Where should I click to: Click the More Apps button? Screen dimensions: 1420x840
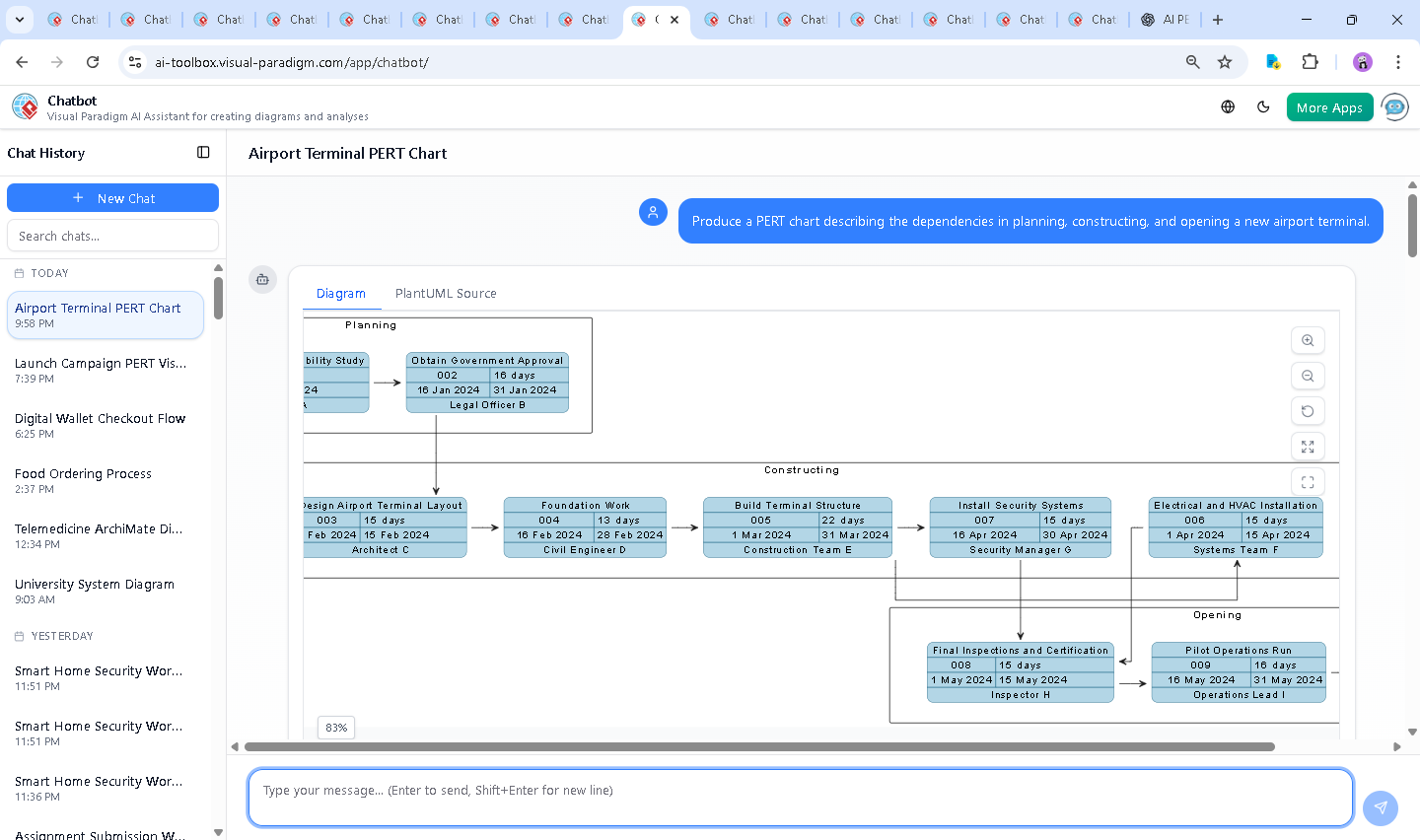[x=1329, y=107]
